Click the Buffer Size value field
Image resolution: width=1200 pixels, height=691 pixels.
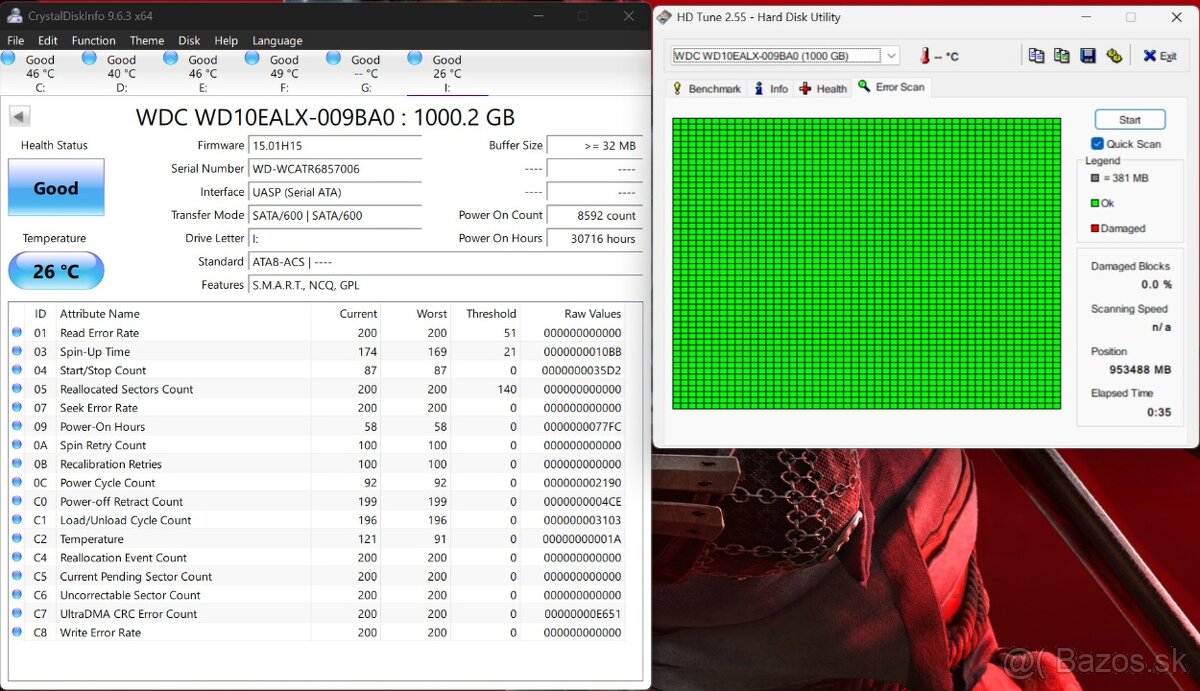tap(594, 146)
